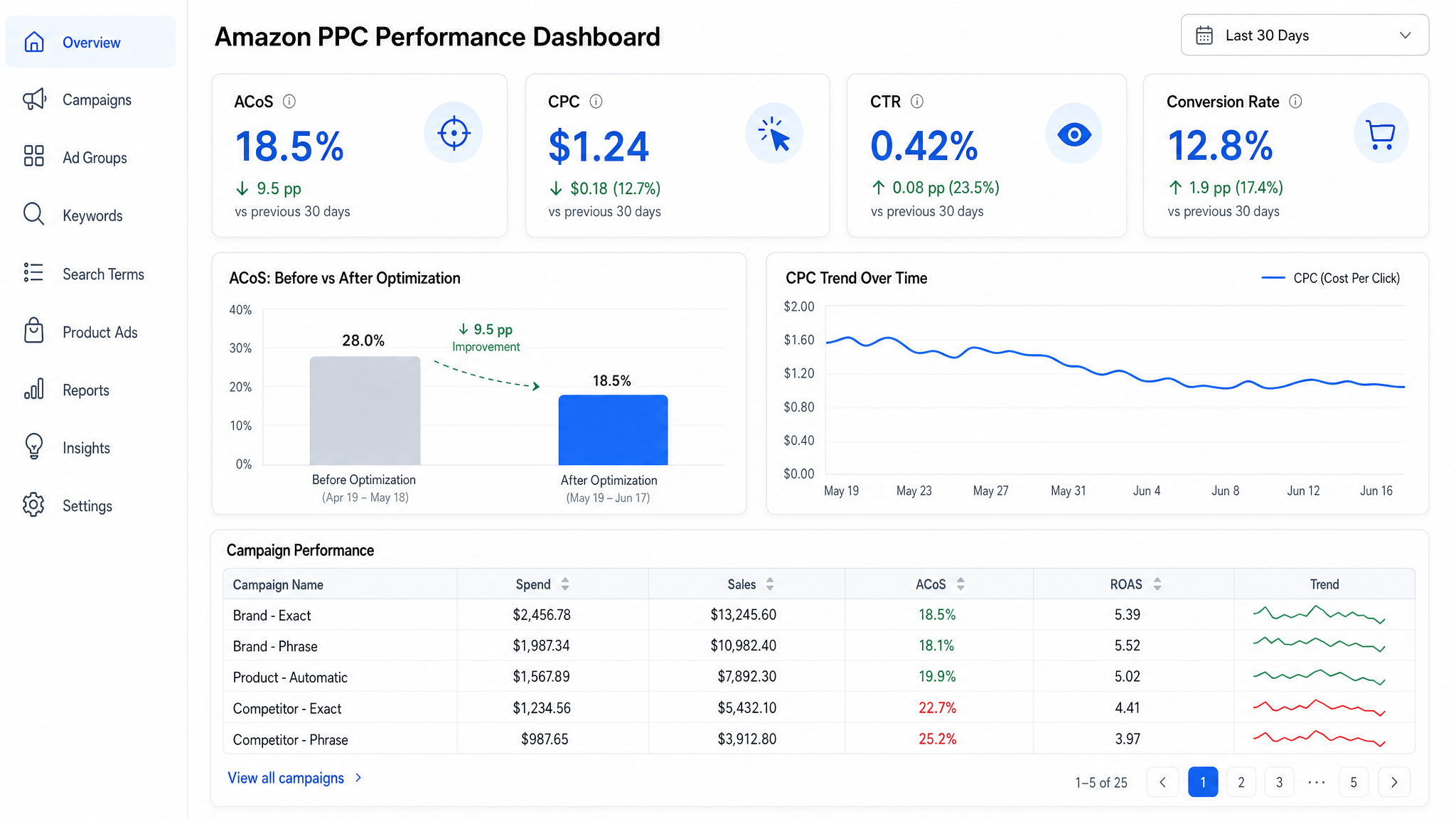Click the CTR eye icon
Image resolution: width=1456 pixels, height=819 pixels.
click(x=1074, y=134)
